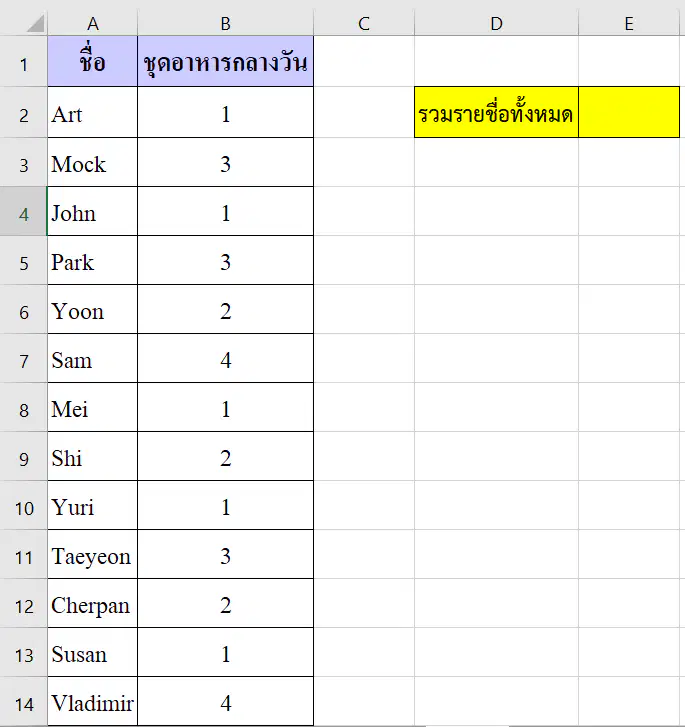Select the cell containing Vladimir
This screenshot has height=727, width=685.
coord(92,701)
